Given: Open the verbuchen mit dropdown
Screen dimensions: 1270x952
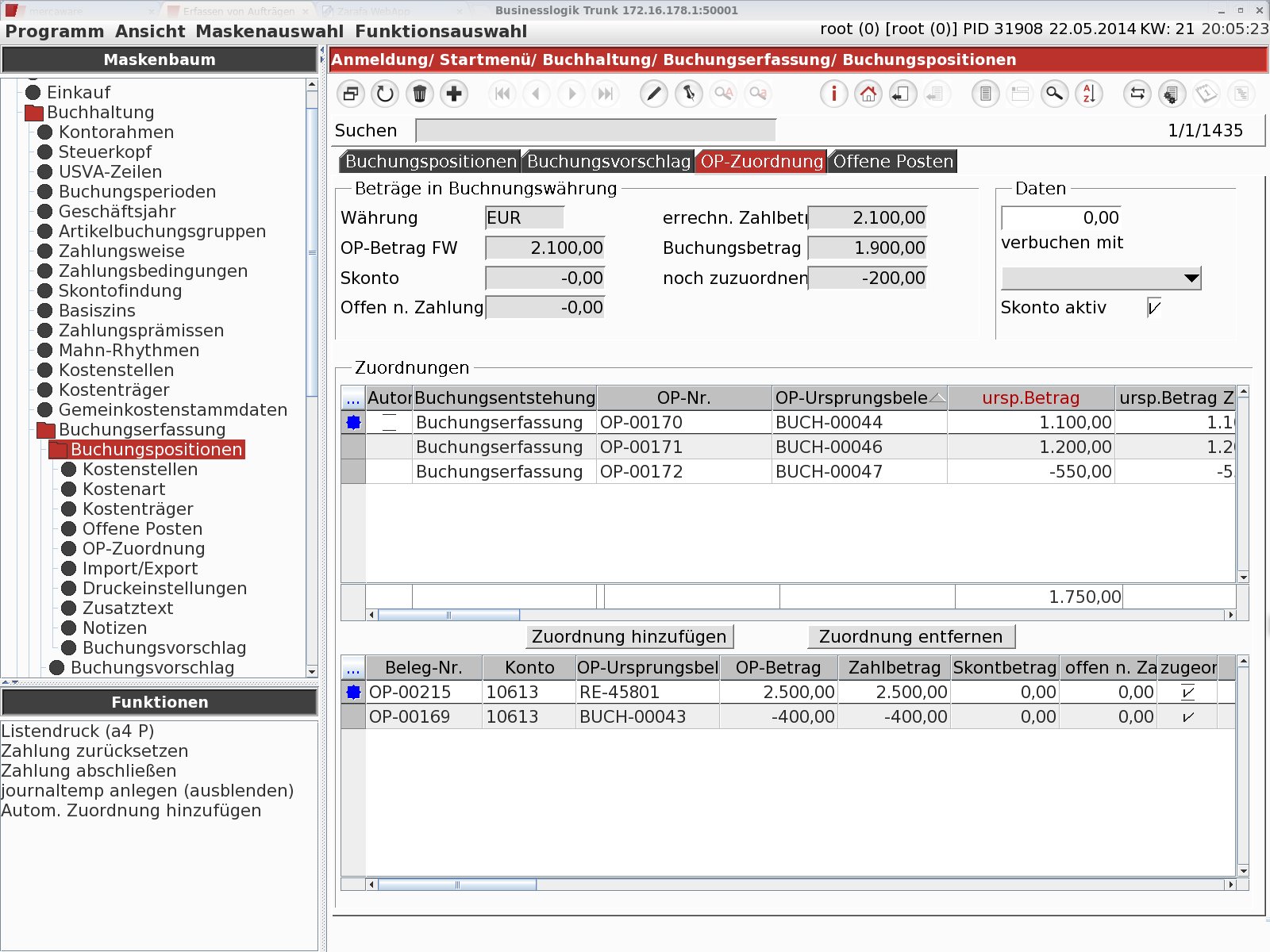Looking at the screenshot, I should (x=1101, y=278).
